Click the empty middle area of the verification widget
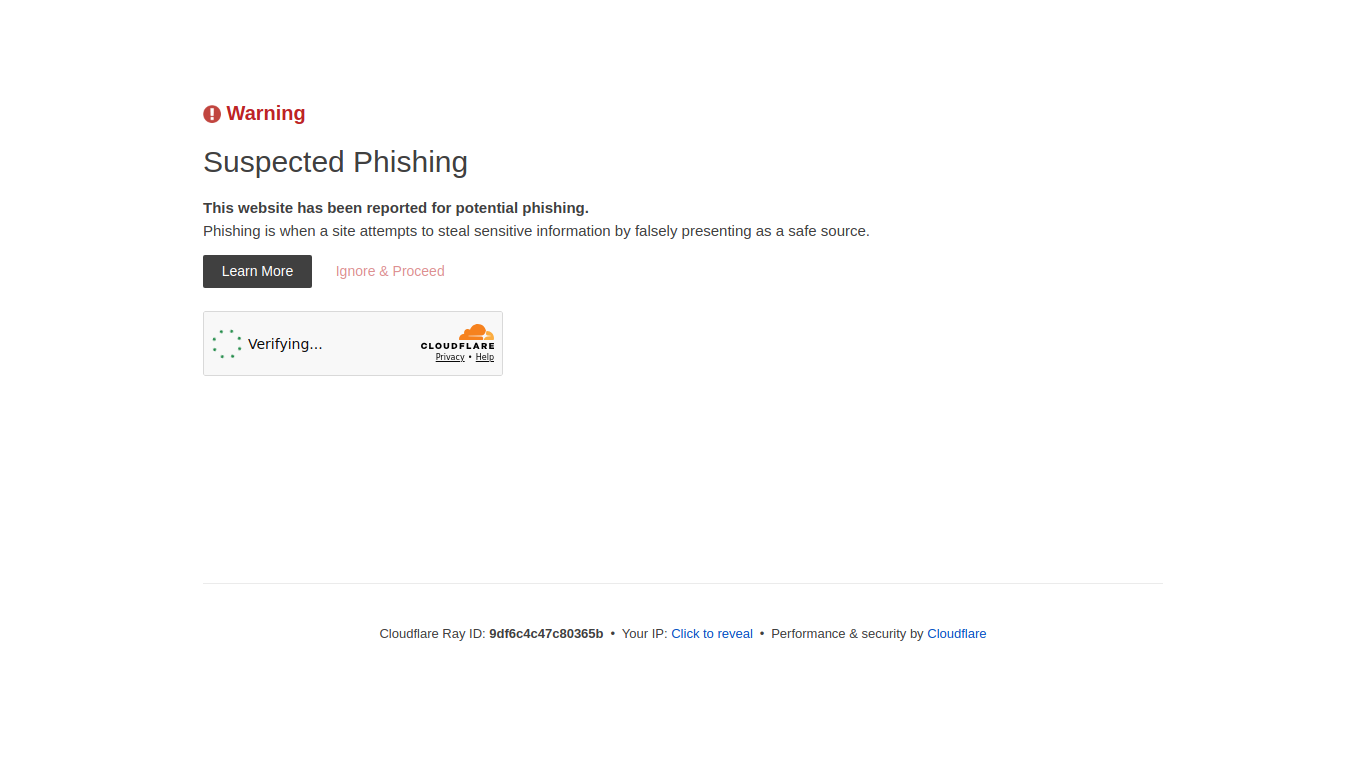 click(370, 344)
